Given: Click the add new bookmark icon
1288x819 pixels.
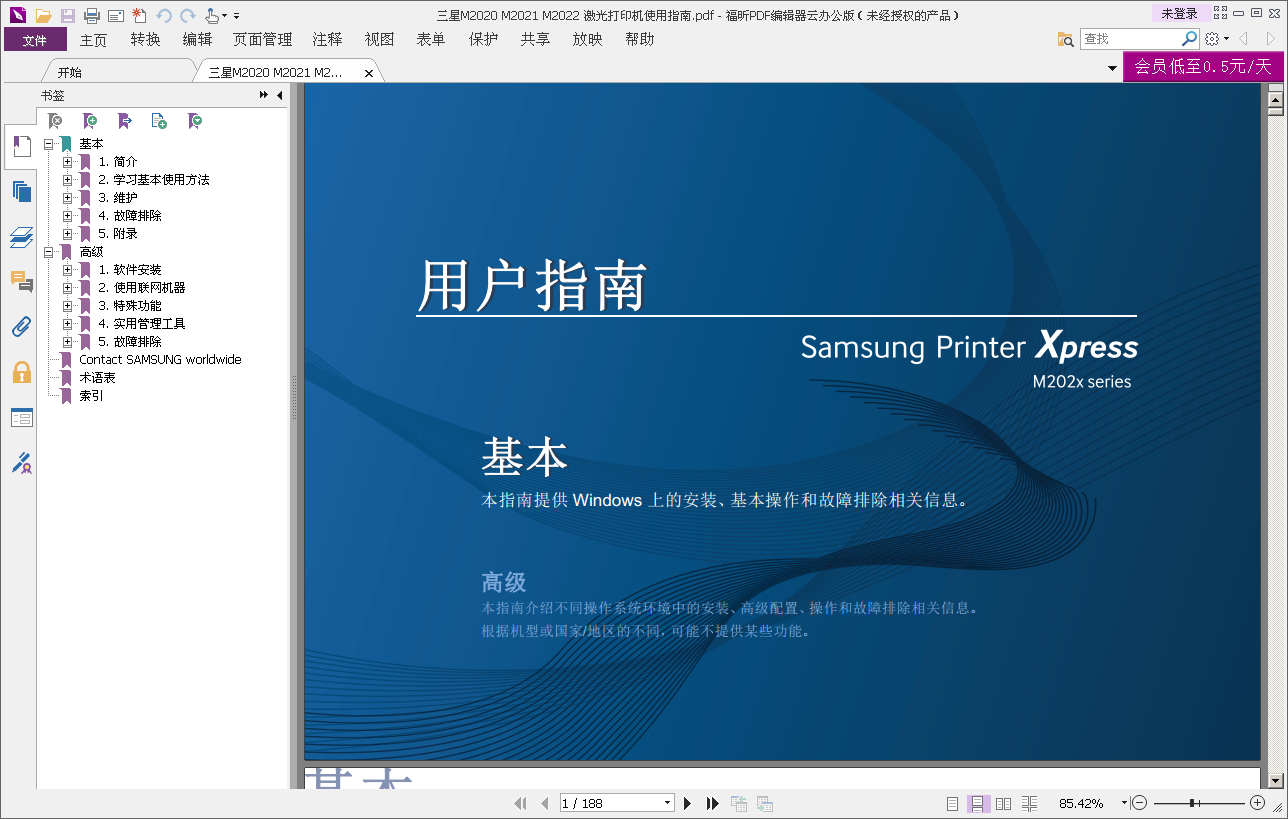Looking at the screenshot, I should pyautogui.click(x=90, y=121).
